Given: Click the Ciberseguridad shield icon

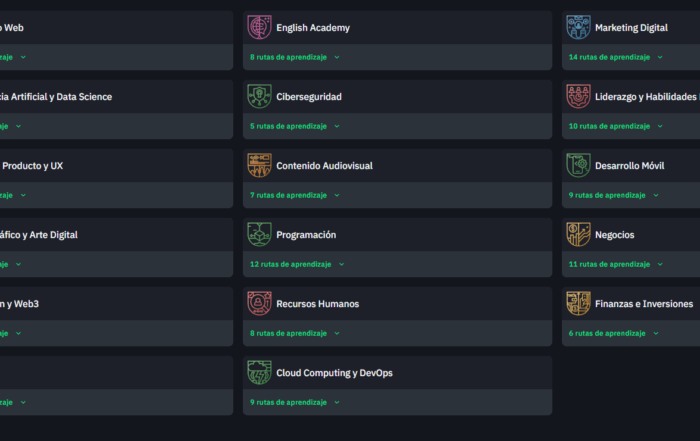Looking at the screenshot, I should (259, 96).
